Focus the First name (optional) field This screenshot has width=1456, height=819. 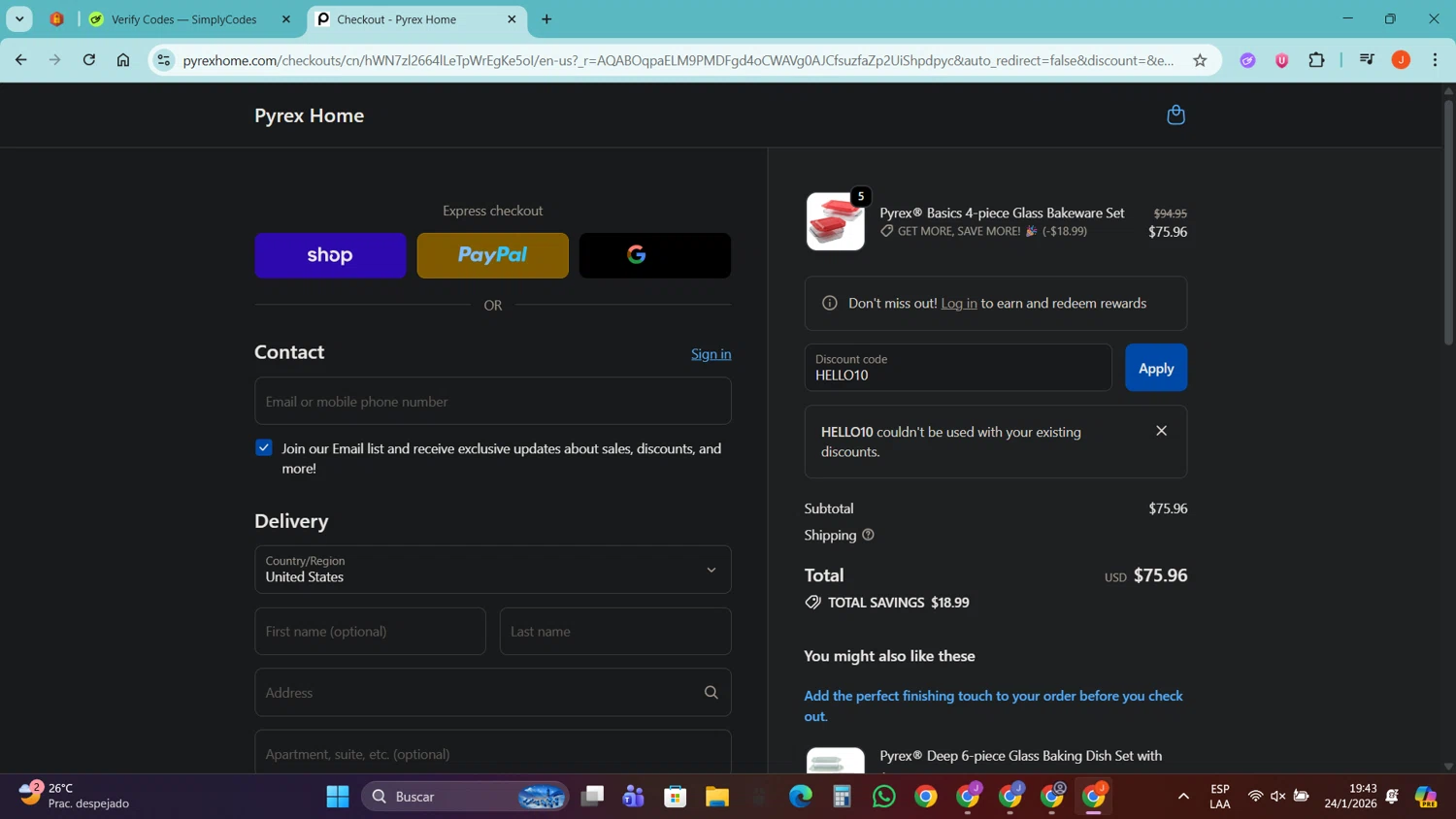[x=370, y=632]
